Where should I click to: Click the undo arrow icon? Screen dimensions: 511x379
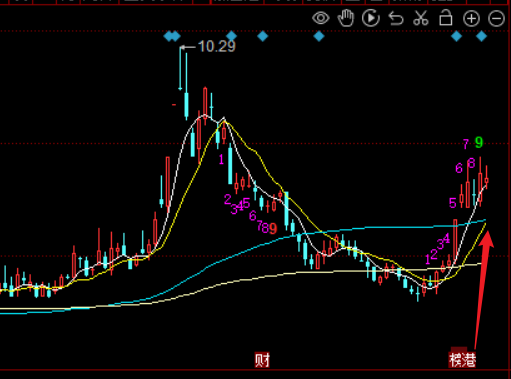coord(396,18)
